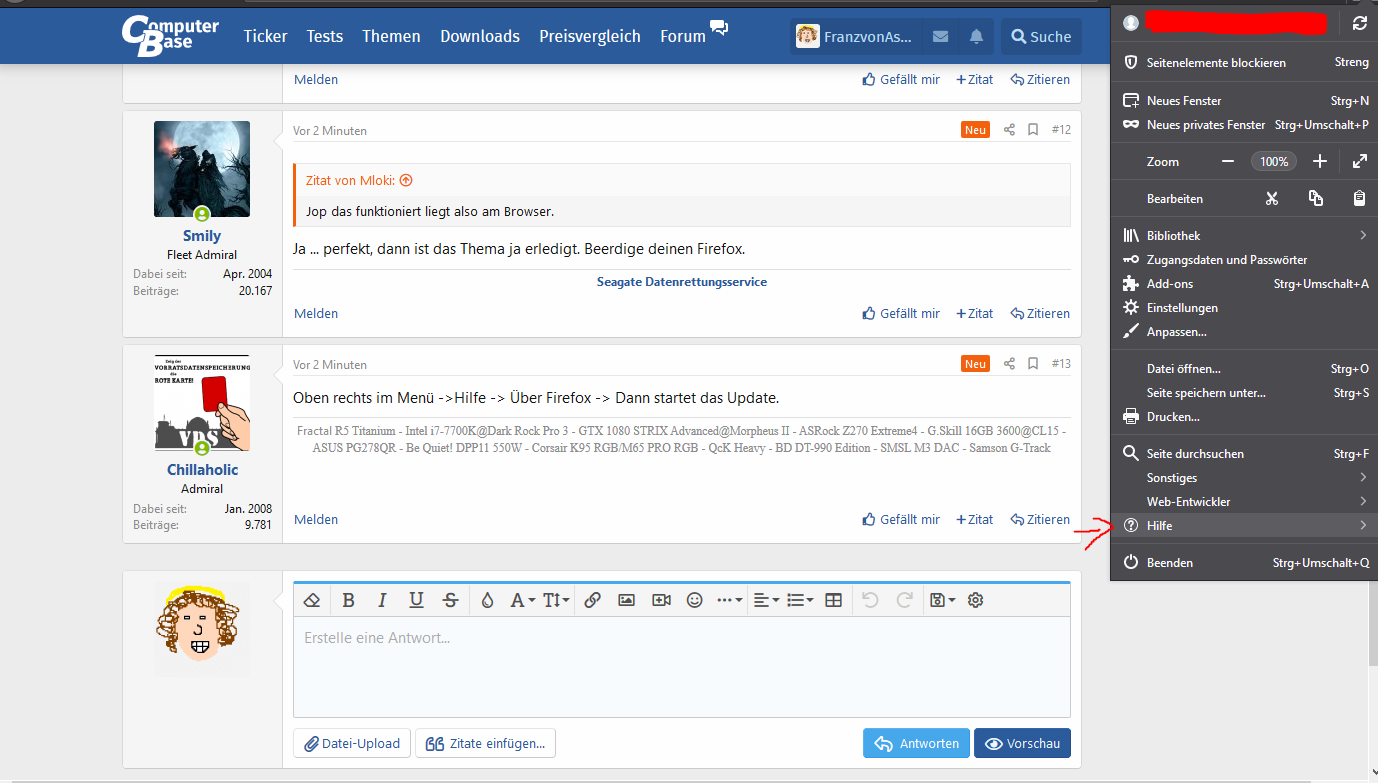Insert a table in the editor

point(833,600)
